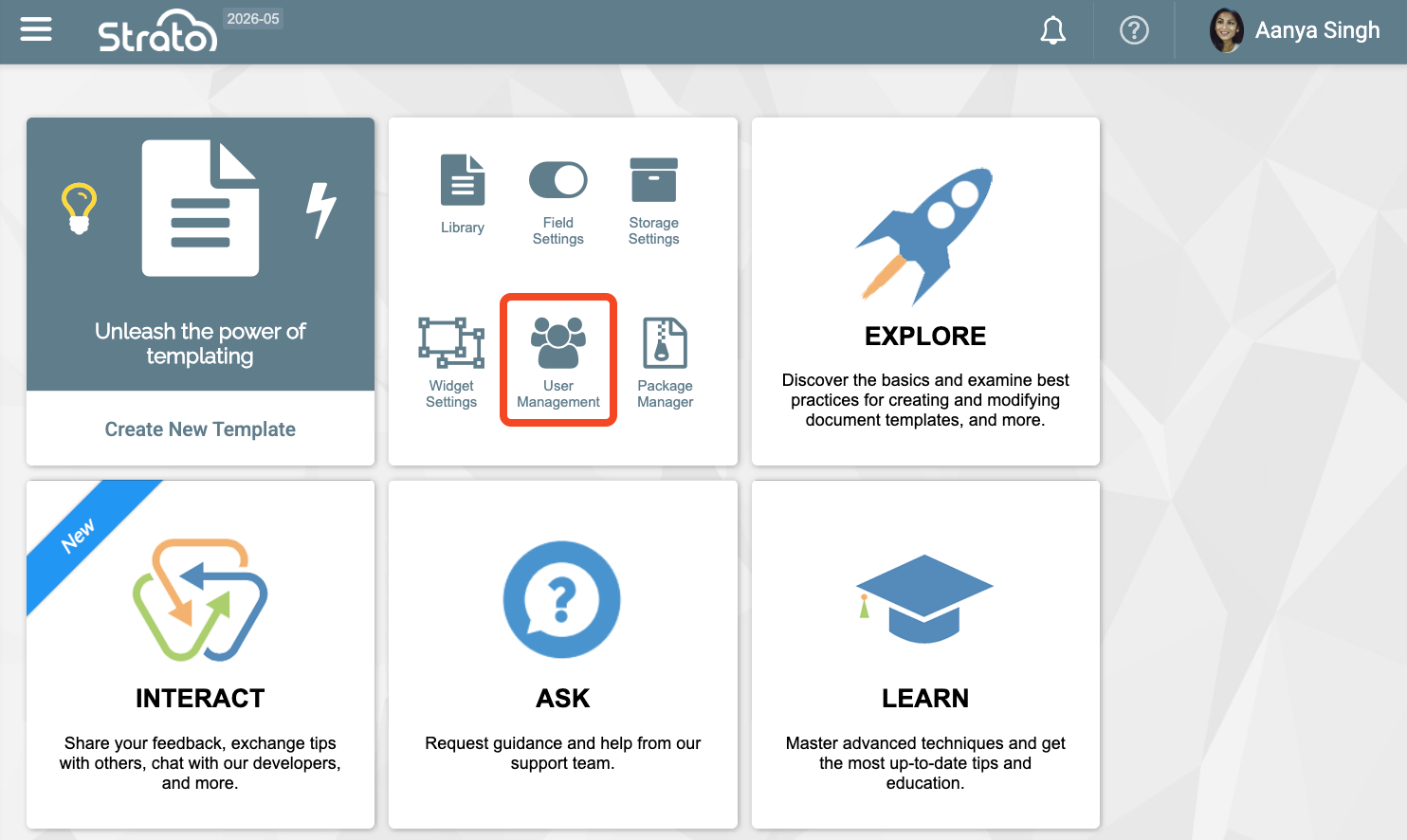Image resolution: width=1407 pixels, height=840 pixels.
Task: Open Storage Settings box icon
Action: coord(653,180)
